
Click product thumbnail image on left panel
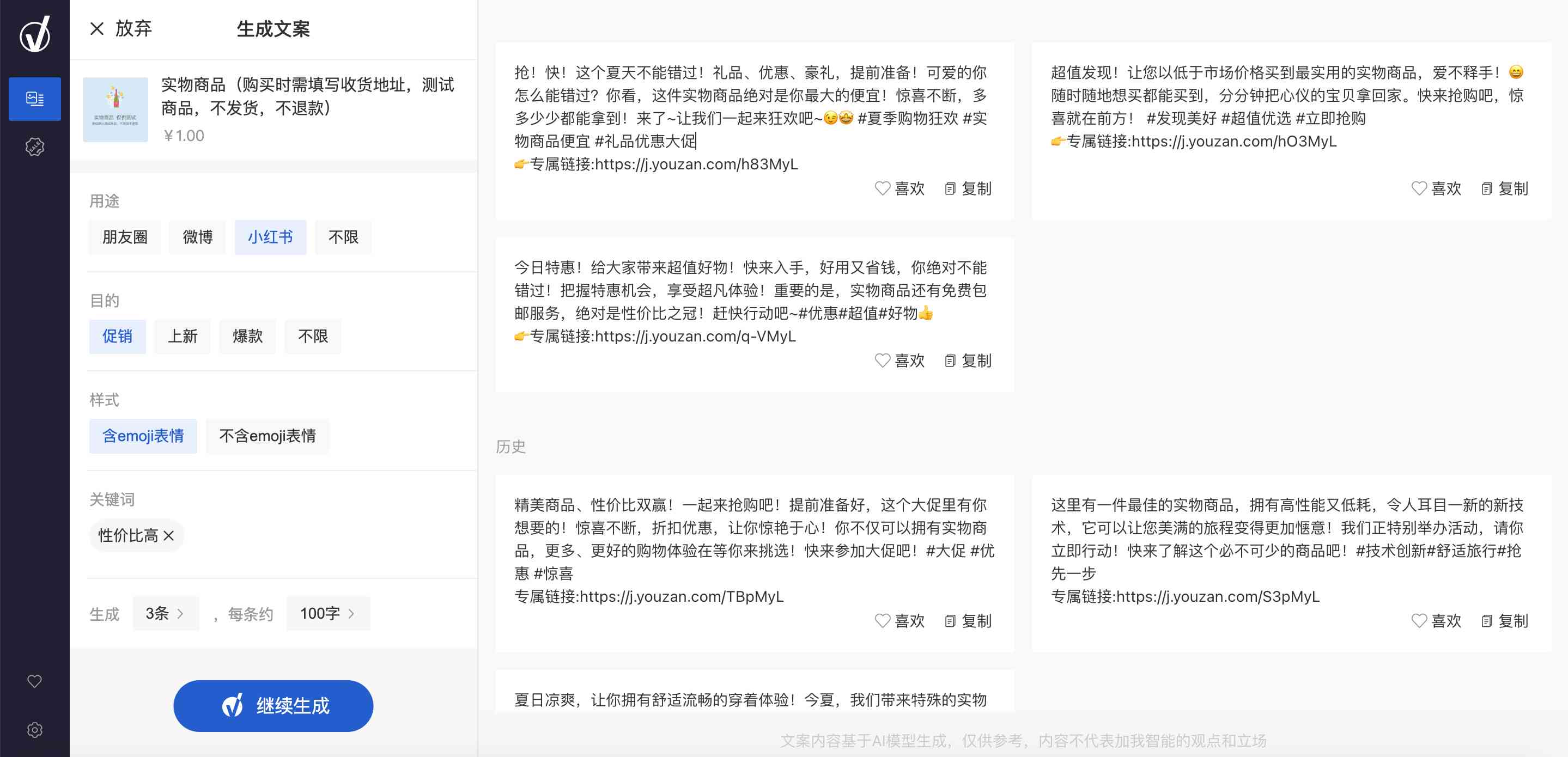(x=117, y=107)
